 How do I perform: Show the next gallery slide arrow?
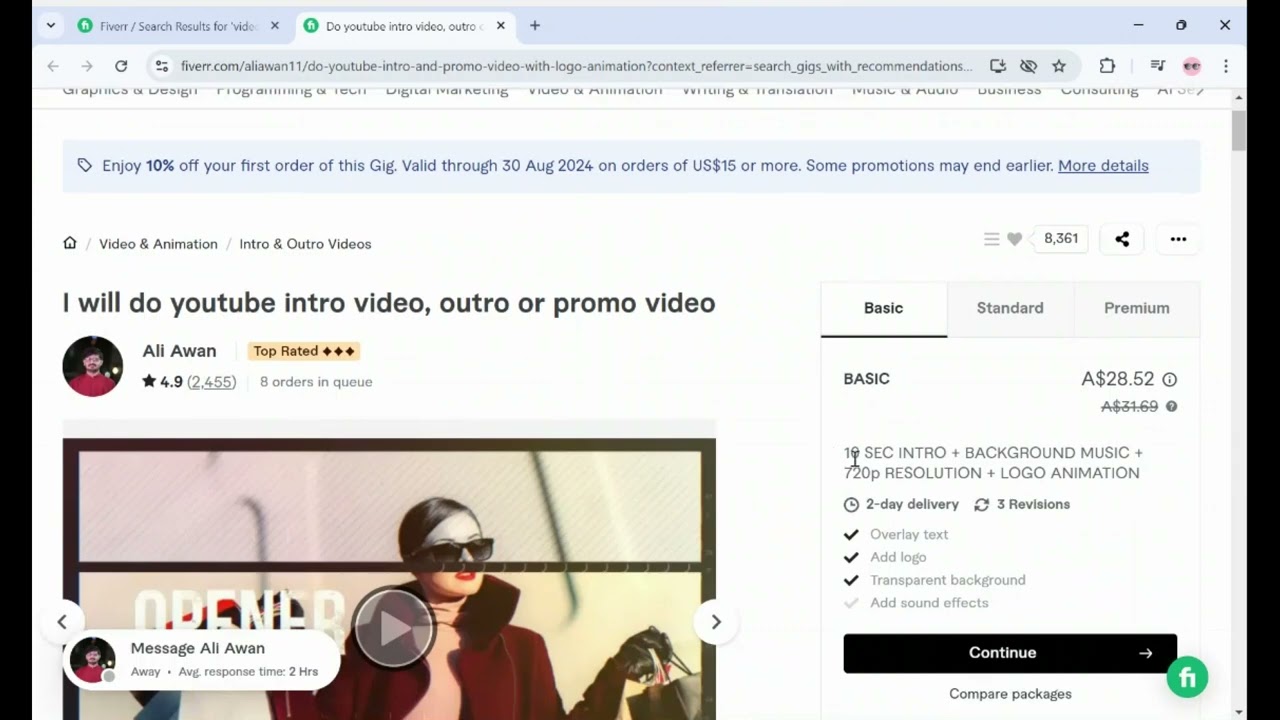coord(716,622)
